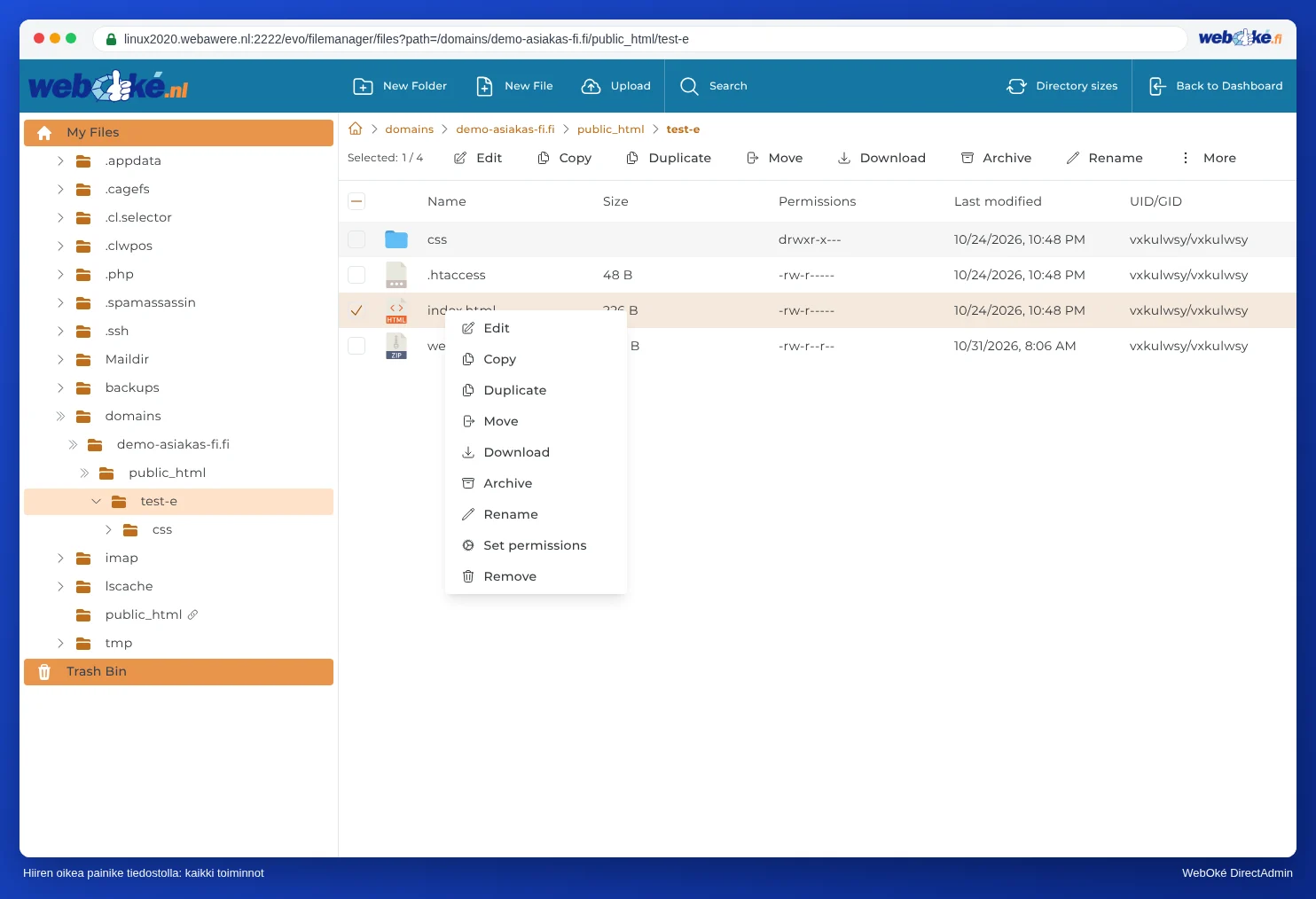This screenshot has height=899, width=1316.
Task: Click the toolbar Rename button
Action: (x=1104, y=158)
